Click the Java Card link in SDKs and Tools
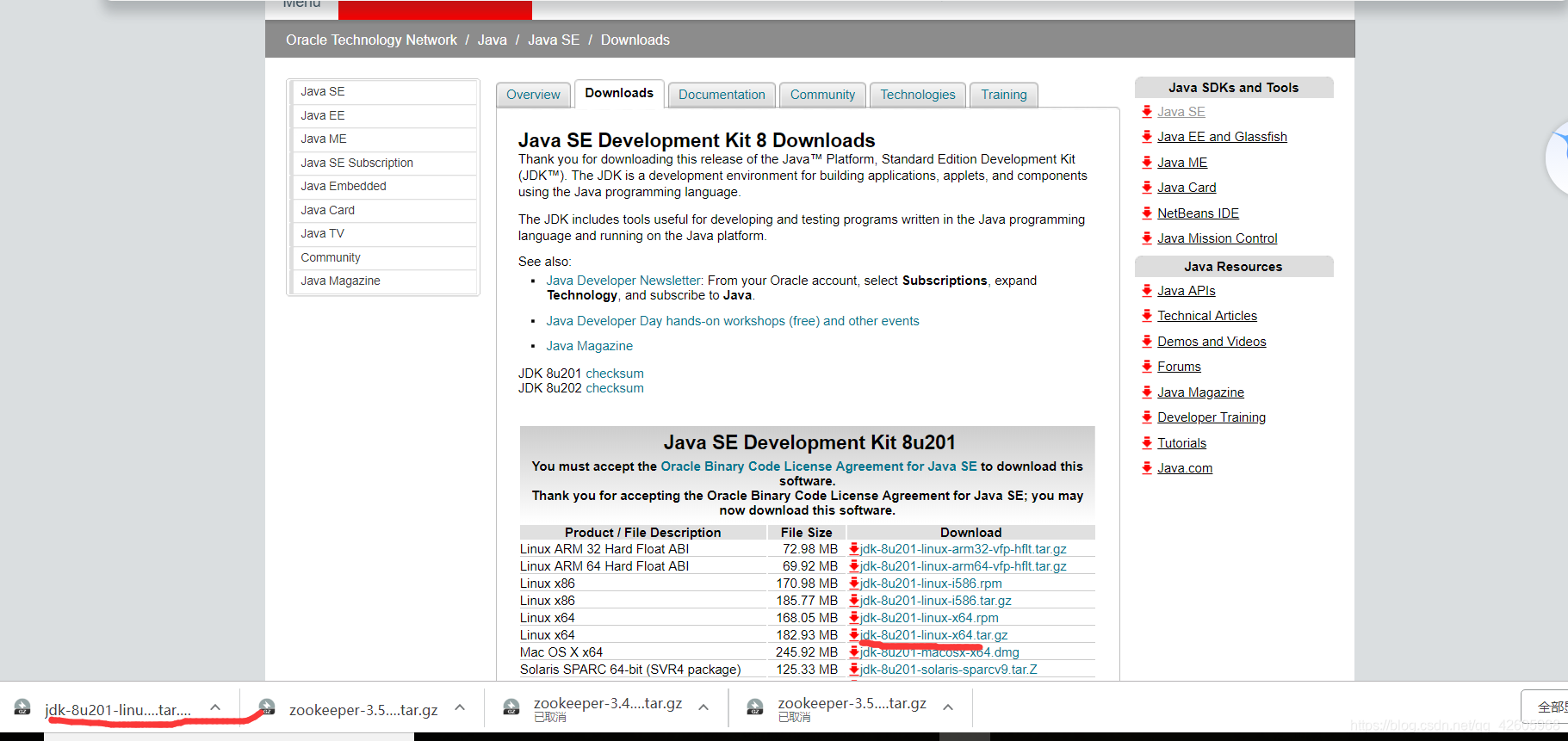 pos(1187,188)
